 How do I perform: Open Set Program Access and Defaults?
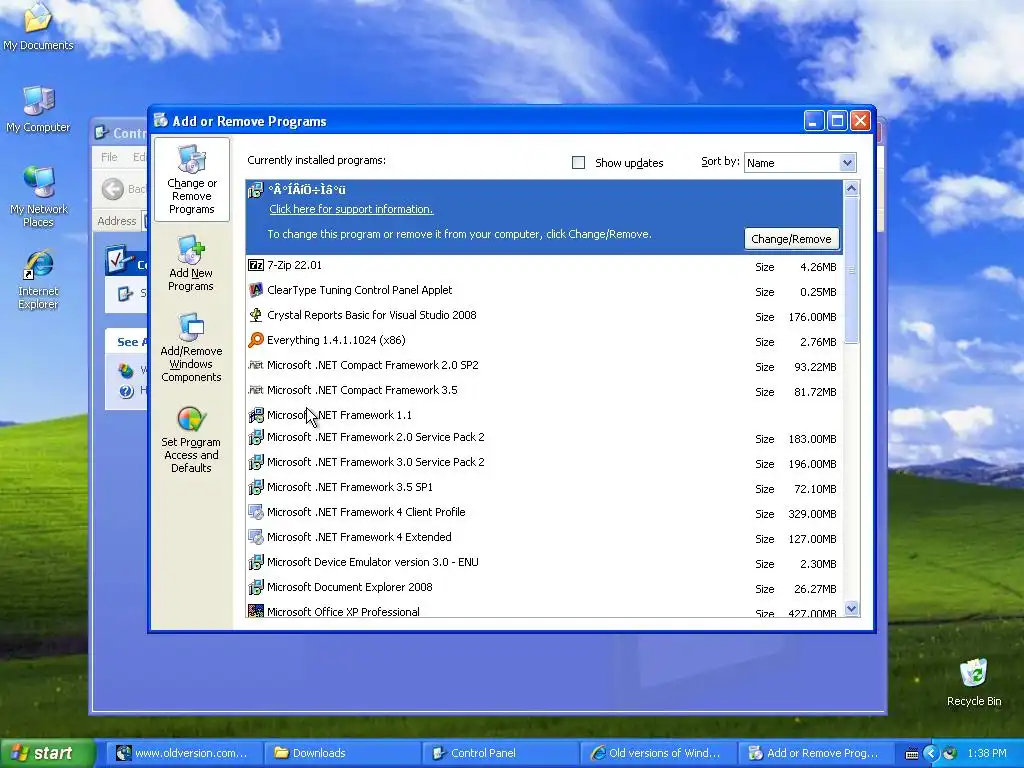191,440
